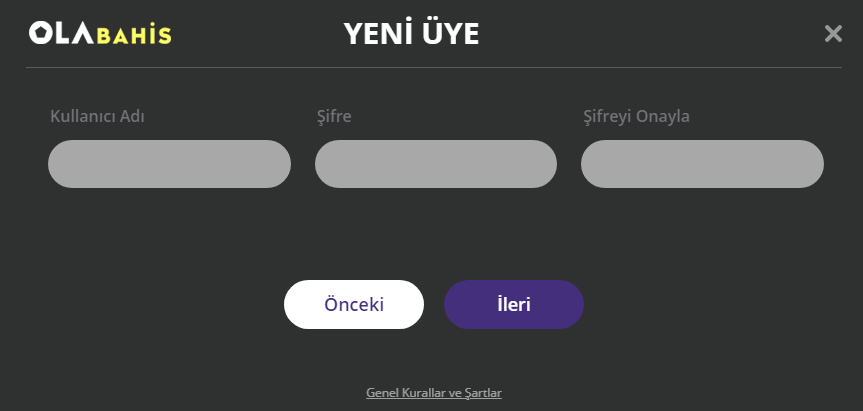Viewport: 863px width, 411px height.
Task: Click the yellow BAHIS text in logo
Action: [134, 35]
